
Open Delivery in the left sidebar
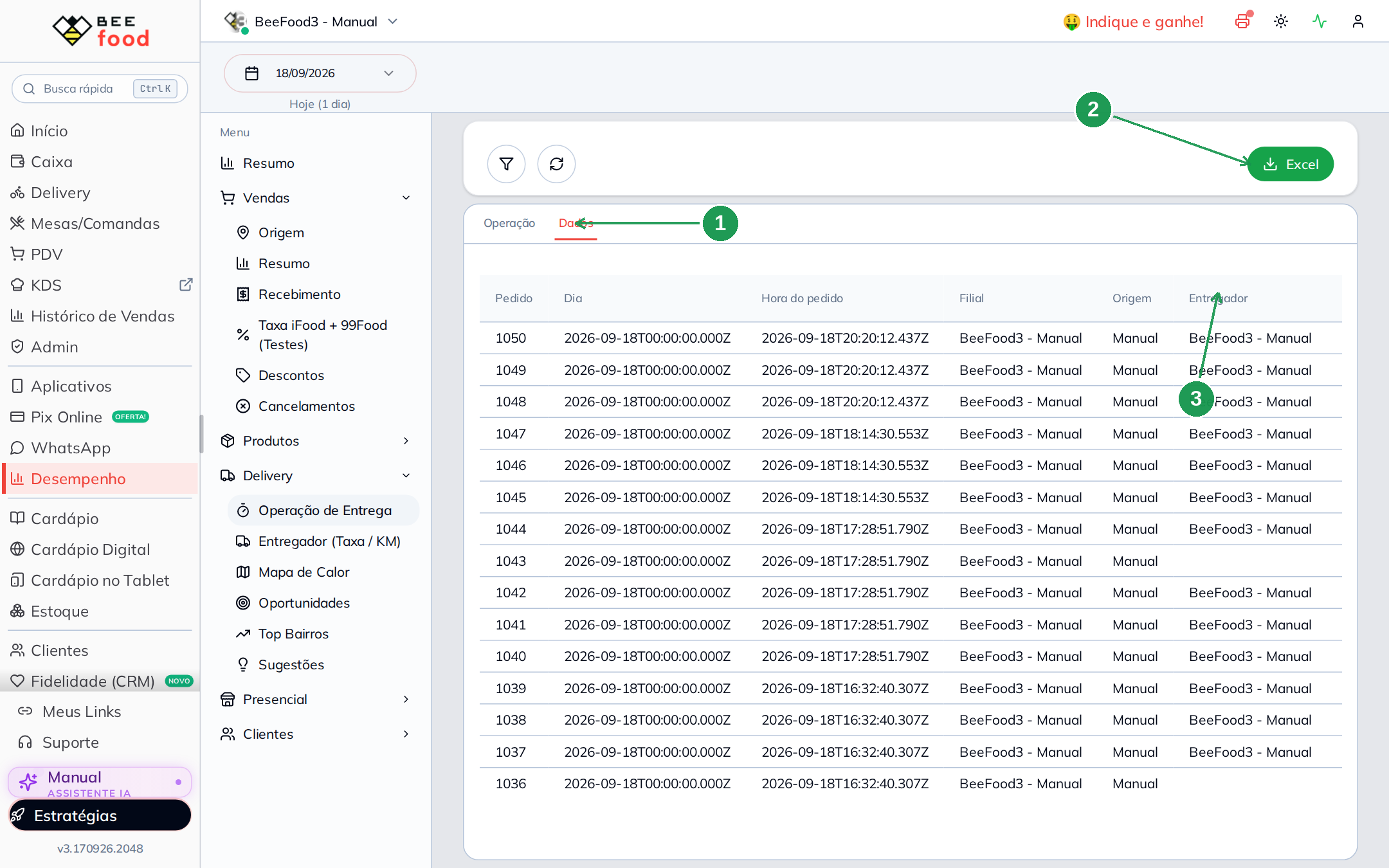click(100, 192)
